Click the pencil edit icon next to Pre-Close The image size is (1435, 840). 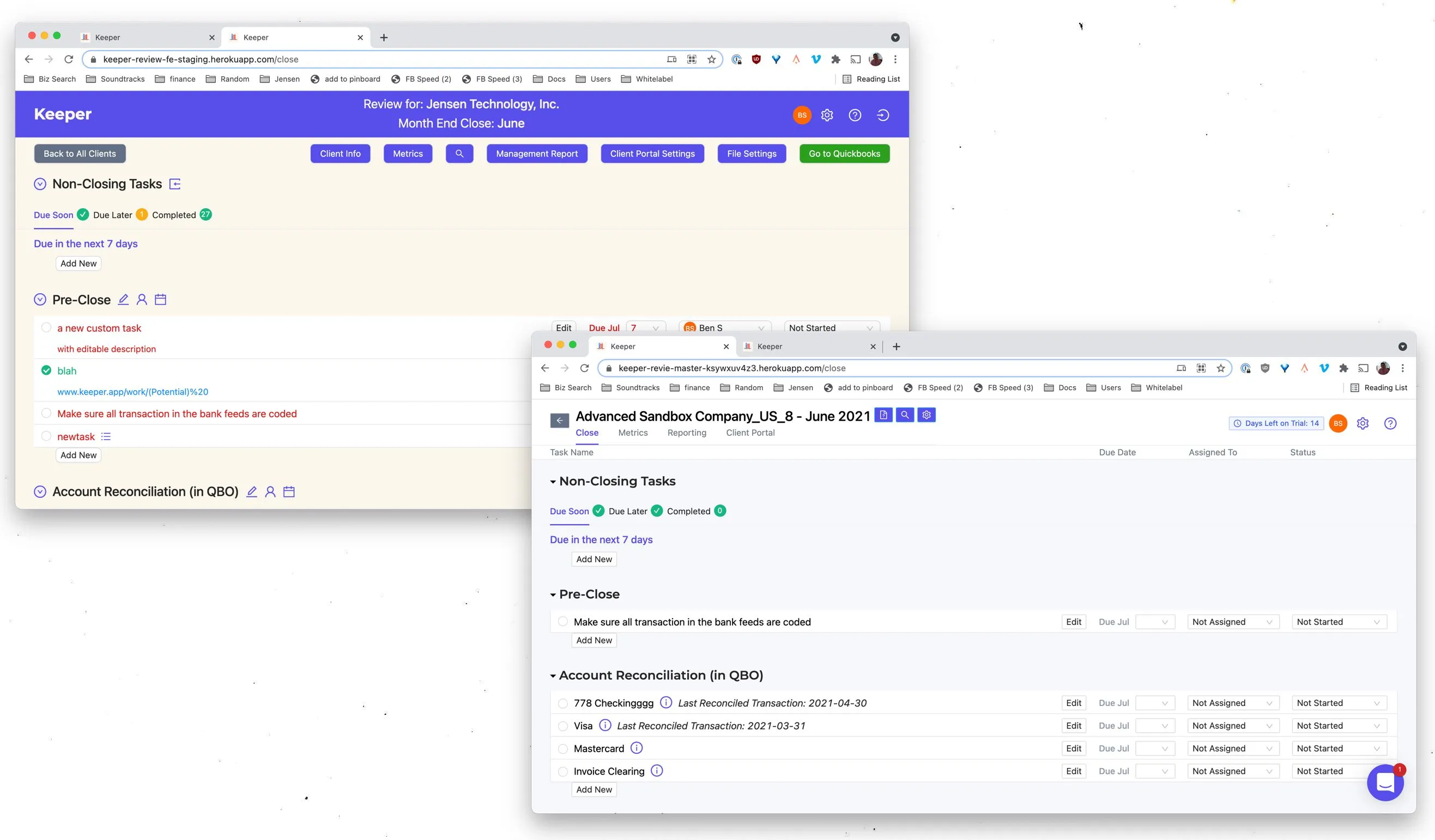(x=123, y=300)
